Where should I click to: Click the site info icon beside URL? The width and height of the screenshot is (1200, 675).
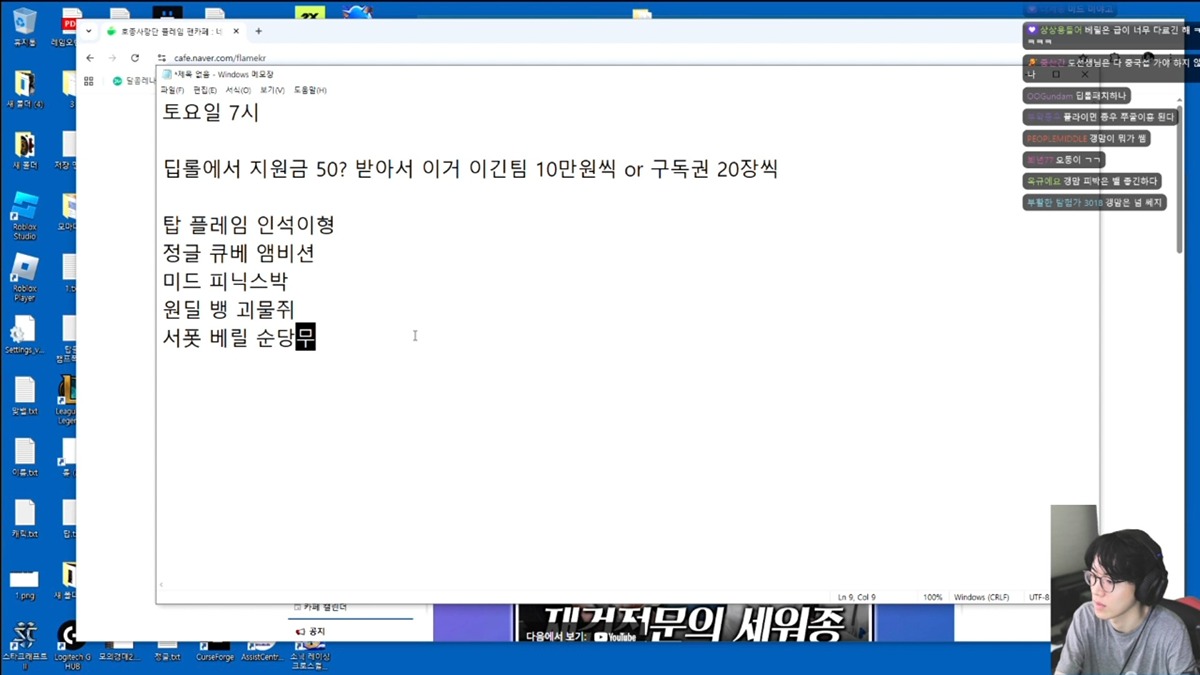(x=162, y=58)
